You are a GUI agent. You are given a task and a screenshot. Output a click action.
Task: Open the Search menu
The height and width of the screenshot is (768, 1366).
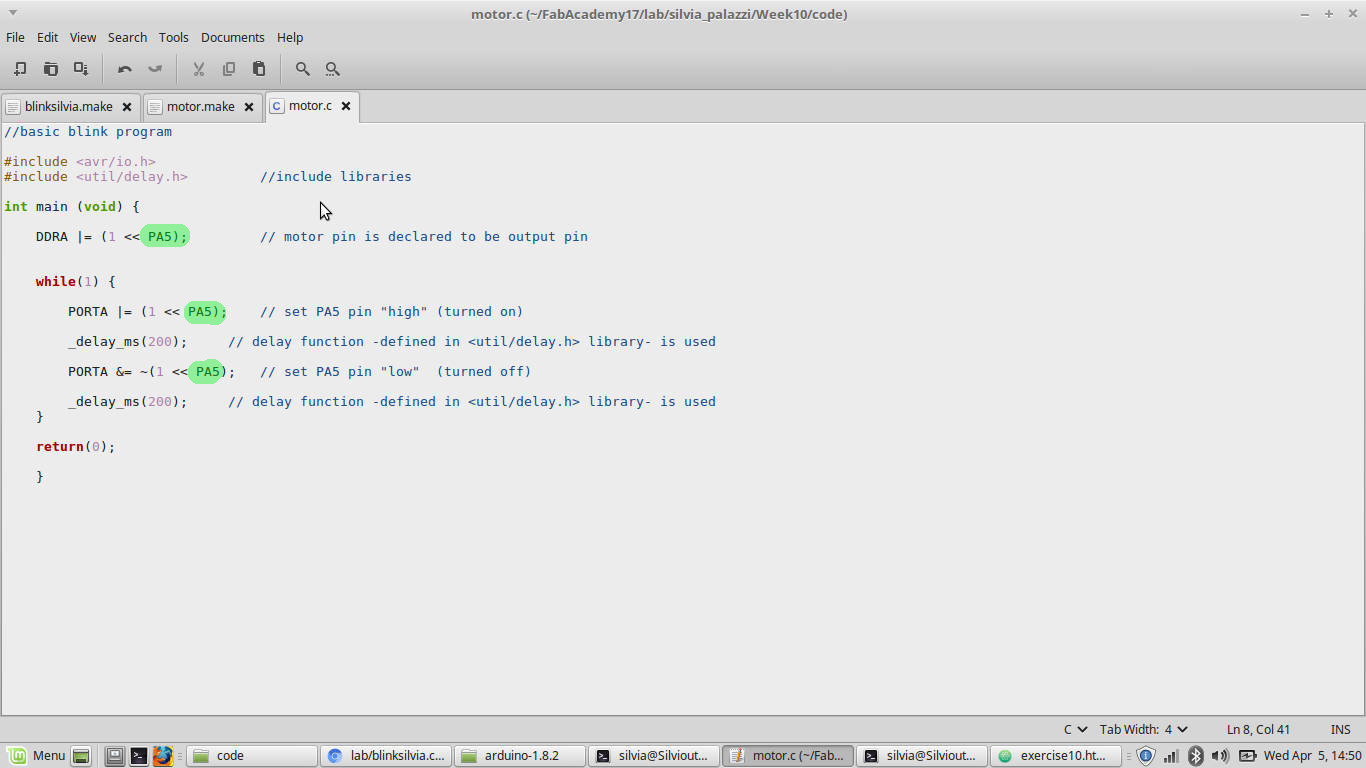click(127, 37)
